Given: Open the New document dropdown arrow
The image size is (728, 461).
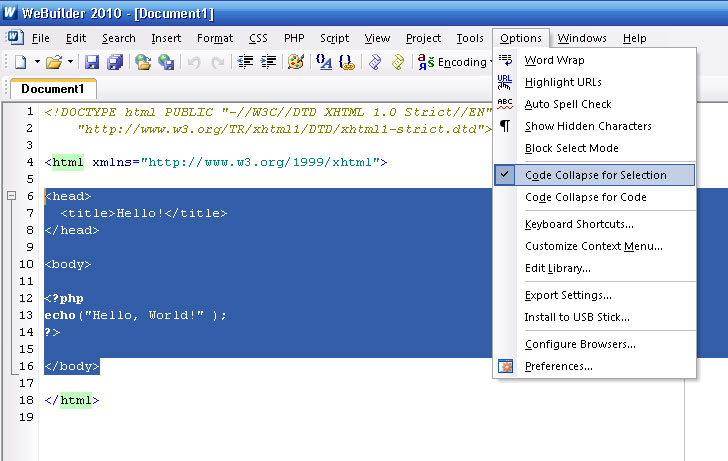Looking at the screenshot, I should [x=37, y=62].
